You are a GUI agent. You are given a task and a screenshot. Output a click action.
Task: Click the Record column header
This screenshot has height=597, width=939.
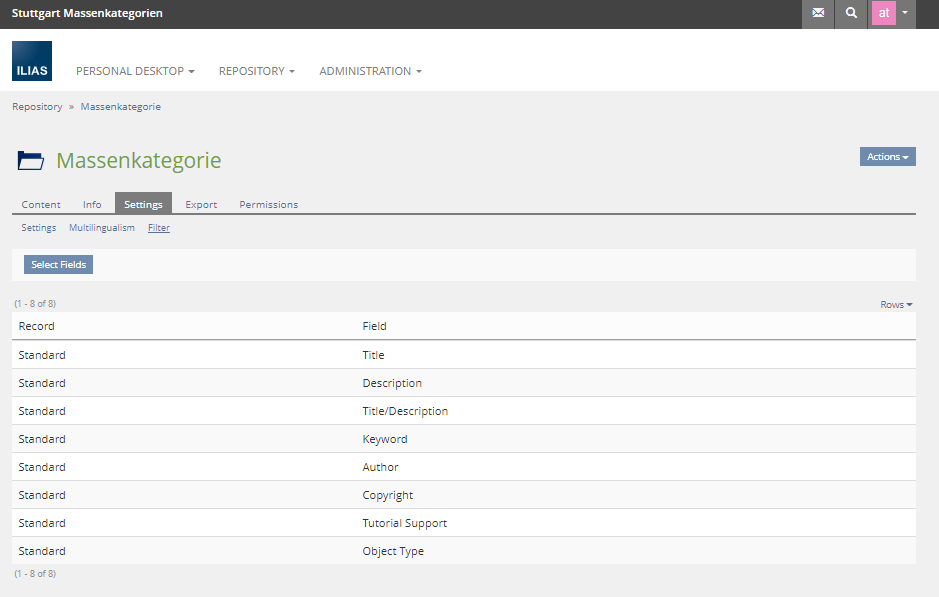37,326
